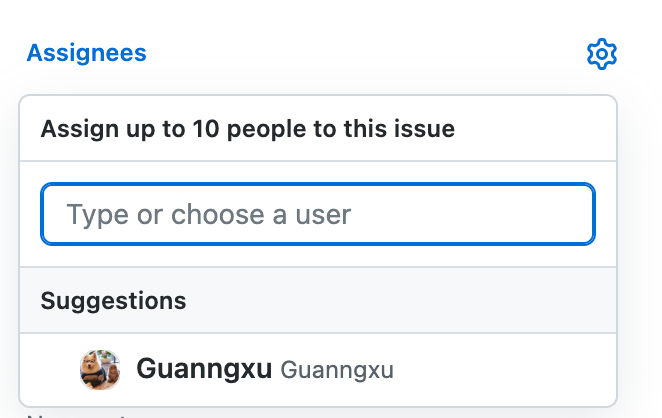The height and width of the screenshot is (418, 662).
Task: Click the bold "Guanngxu" display name
Action: (204, 369)
